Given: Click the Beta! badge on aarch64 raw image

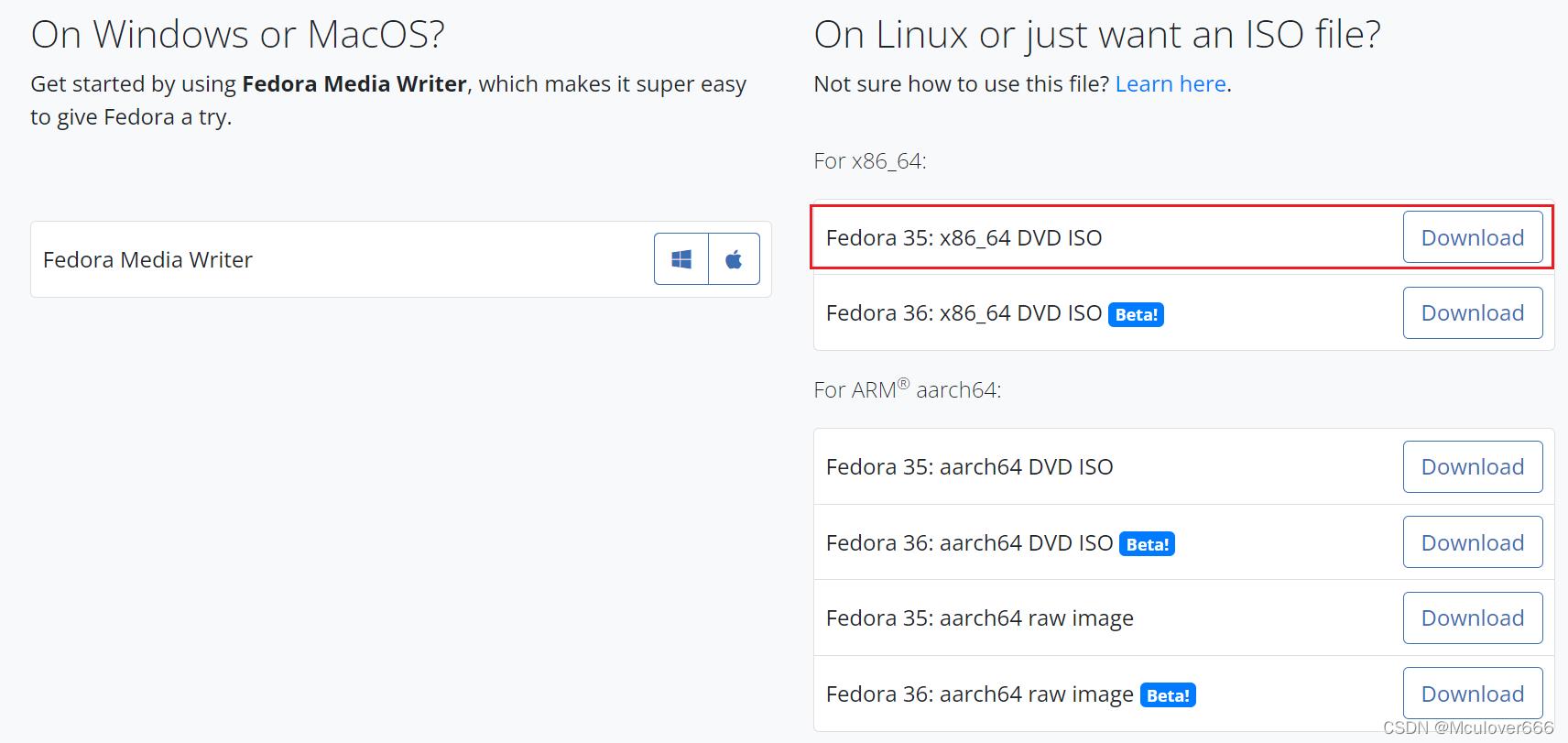Looking at the screenshot, I should 1168,695.
